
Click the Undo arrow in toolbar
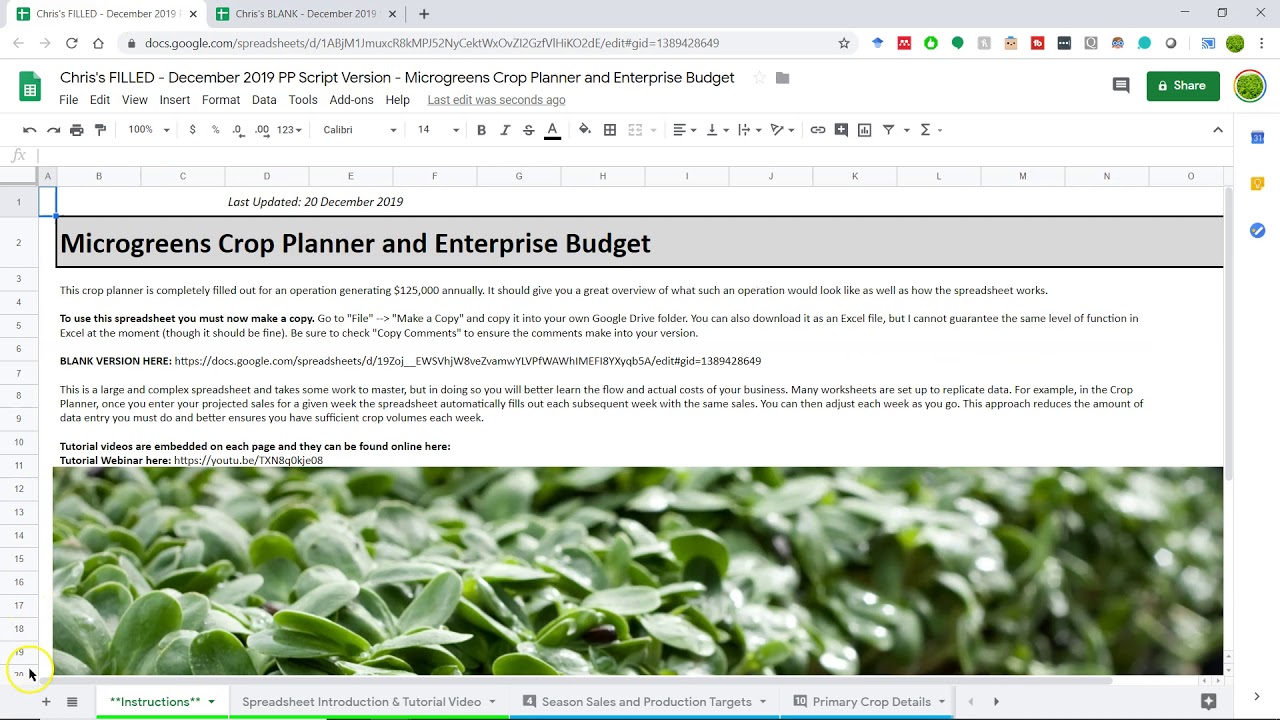(x=30, y=130)
